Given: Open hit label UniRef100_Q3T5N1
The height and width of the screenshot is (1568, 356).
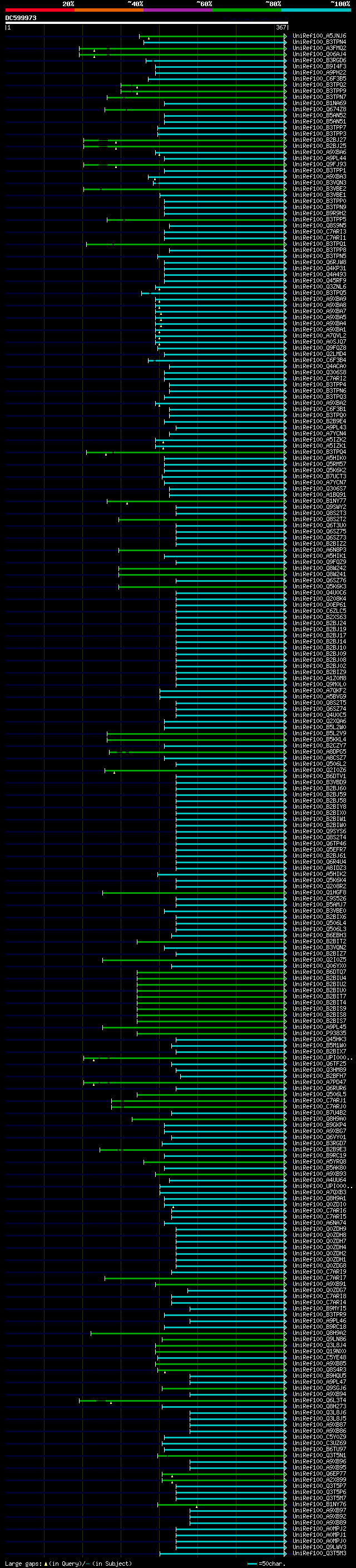Looking at the screenshot, I should (x=319, y=1456).
